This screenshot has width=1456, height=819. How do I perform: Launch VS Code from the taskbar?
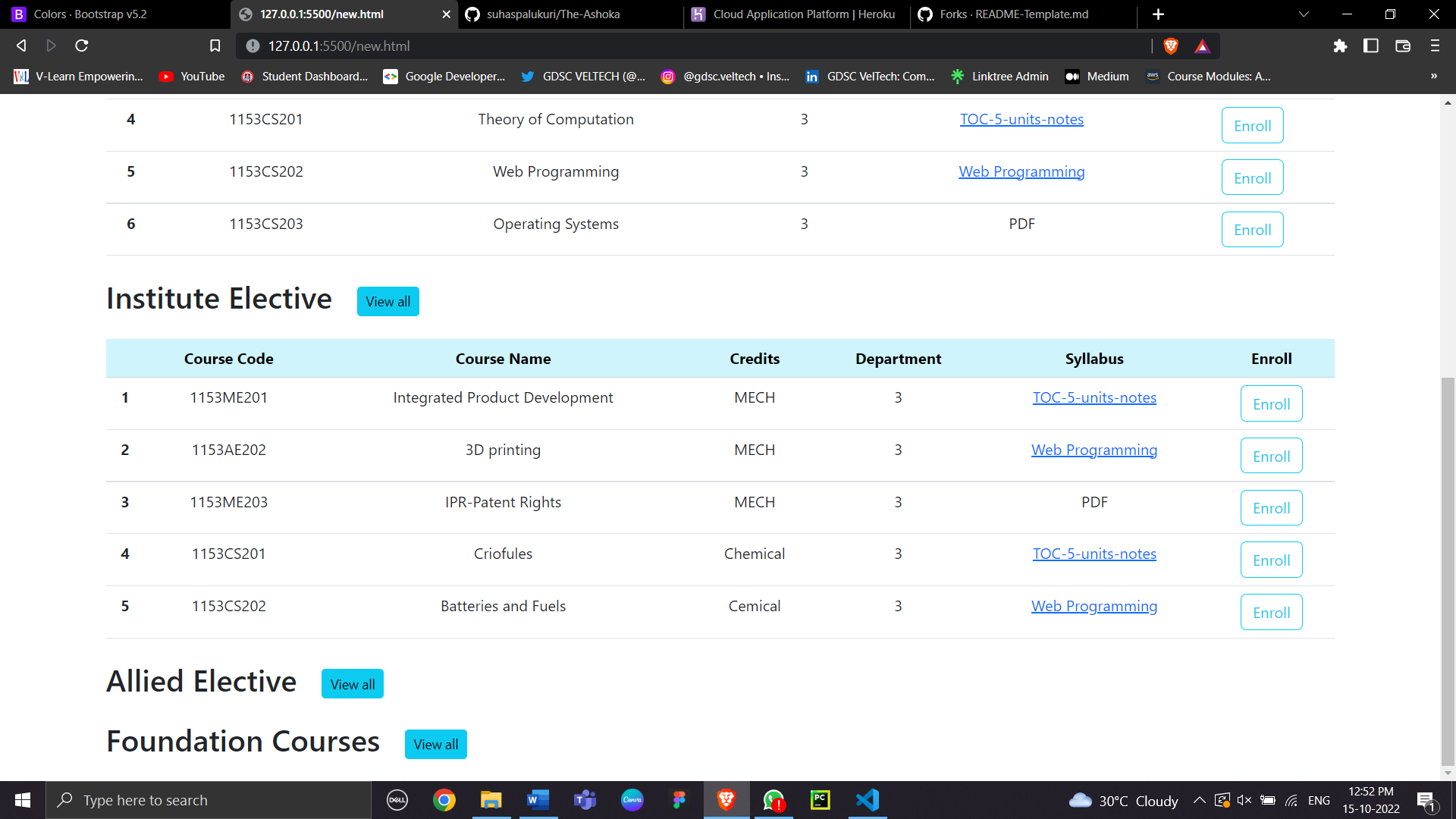point(867,799)
